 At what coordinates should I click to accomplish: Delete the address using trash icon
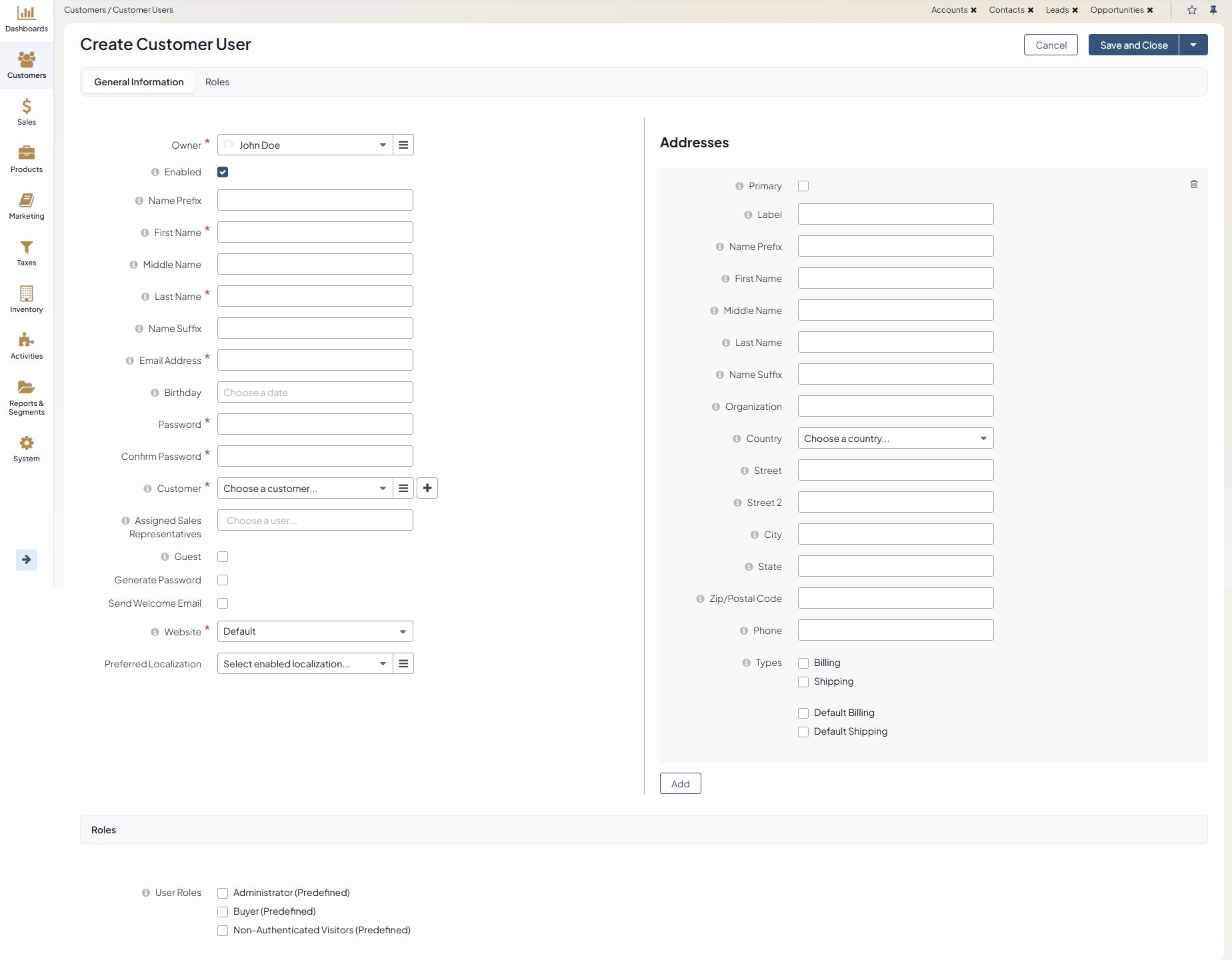point(1193,184)
